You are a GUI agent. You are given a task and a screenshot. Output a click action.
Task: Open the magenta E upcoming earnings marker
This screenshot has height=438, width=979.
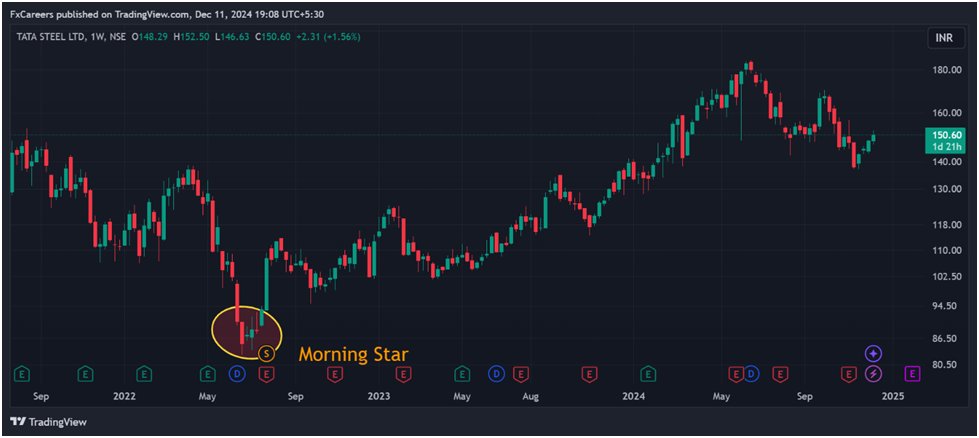click(x=912, y=374)
